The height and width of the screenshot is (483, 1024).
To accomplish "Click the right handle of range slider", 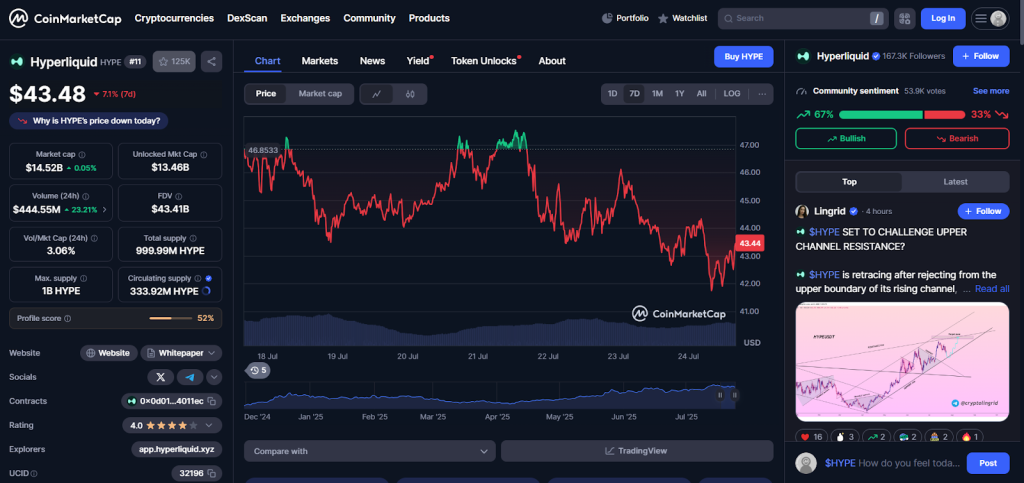I will pyautogui.click(x=735, y=395).
